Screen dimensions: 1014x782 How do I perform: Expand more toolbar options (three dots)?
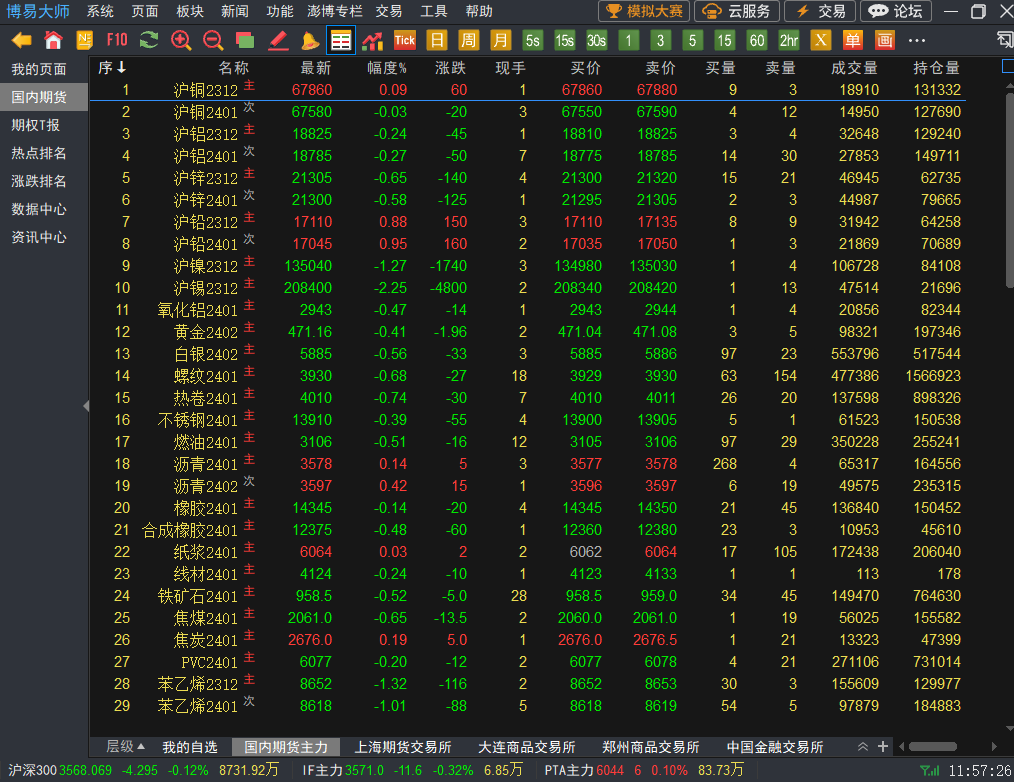point(916,40)
